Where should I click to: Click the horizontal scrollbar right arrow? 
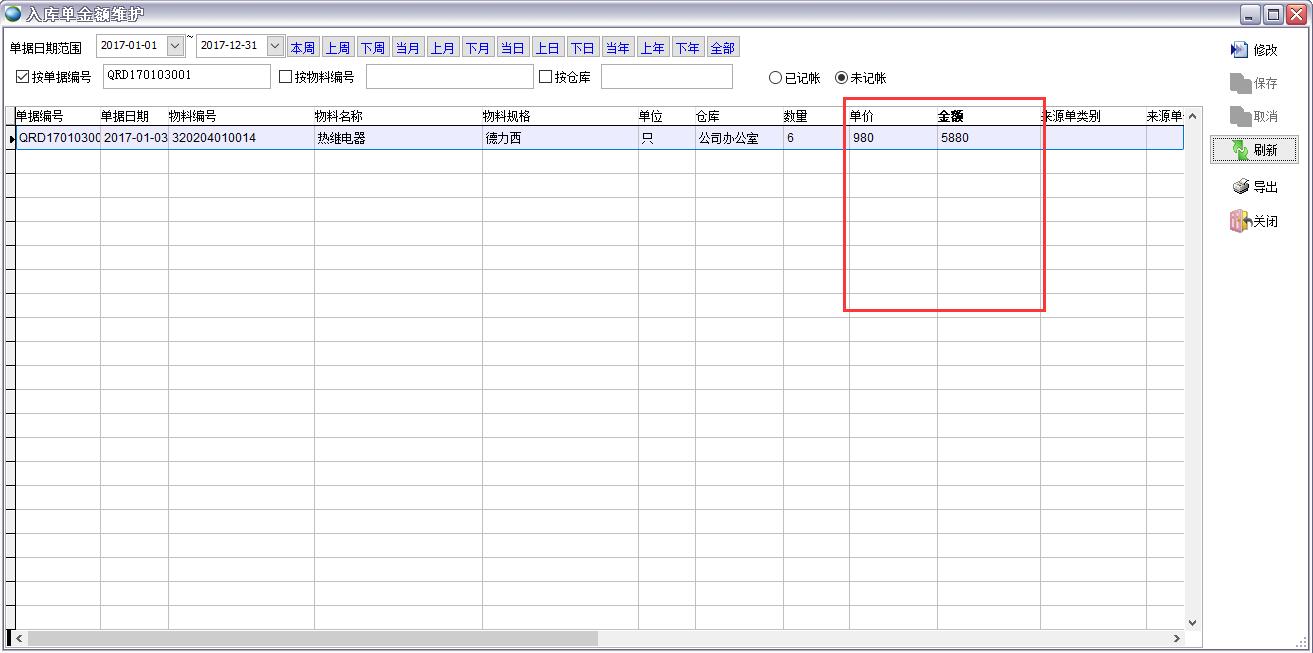(1177, 638)
